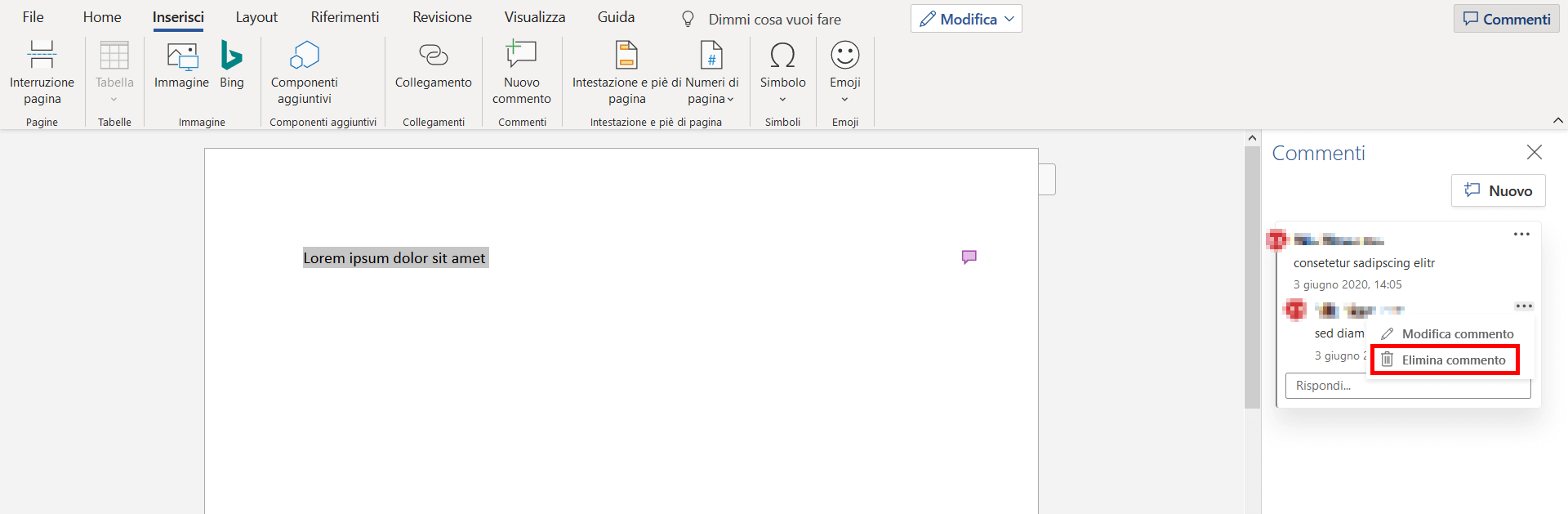Click the tab at the page's top-right edge
Viewport: 1568px width, 514px height.
point(1047,180)
